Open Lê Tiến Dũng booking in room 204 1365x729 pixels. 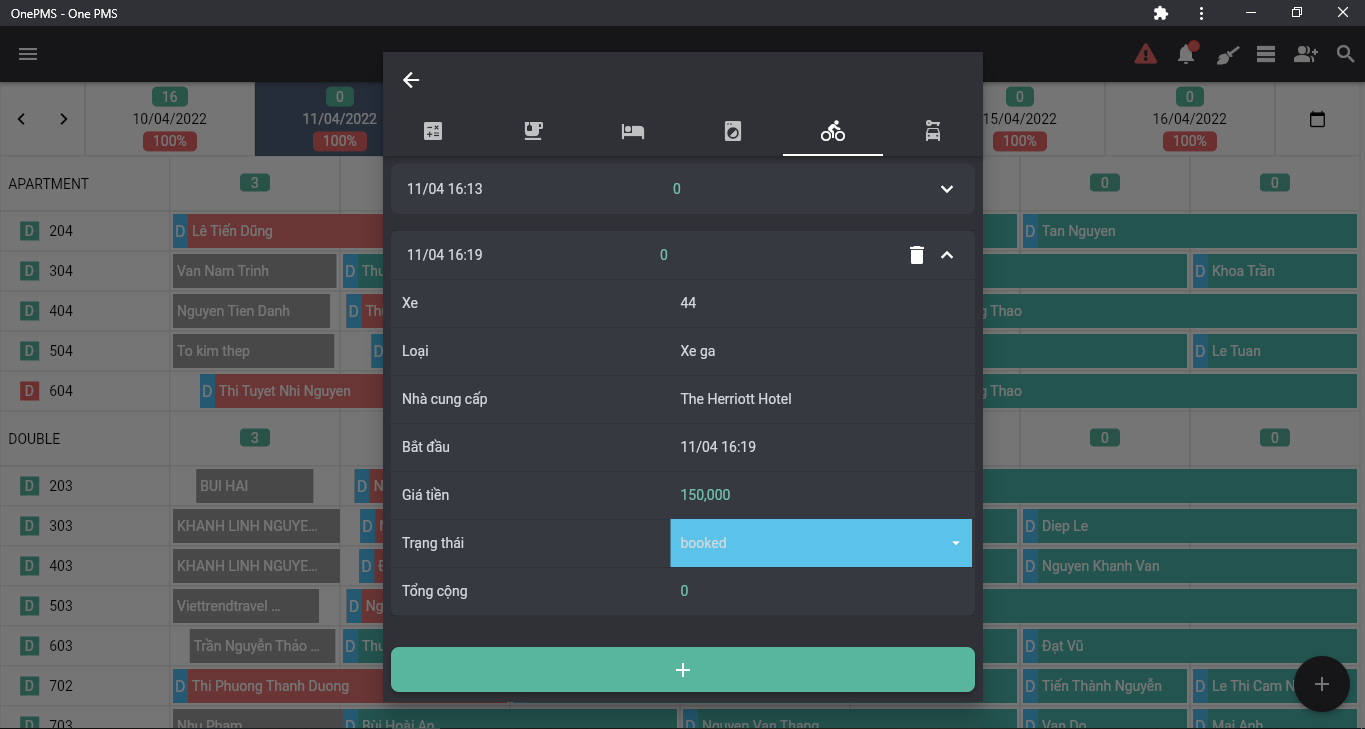[278, 231]
